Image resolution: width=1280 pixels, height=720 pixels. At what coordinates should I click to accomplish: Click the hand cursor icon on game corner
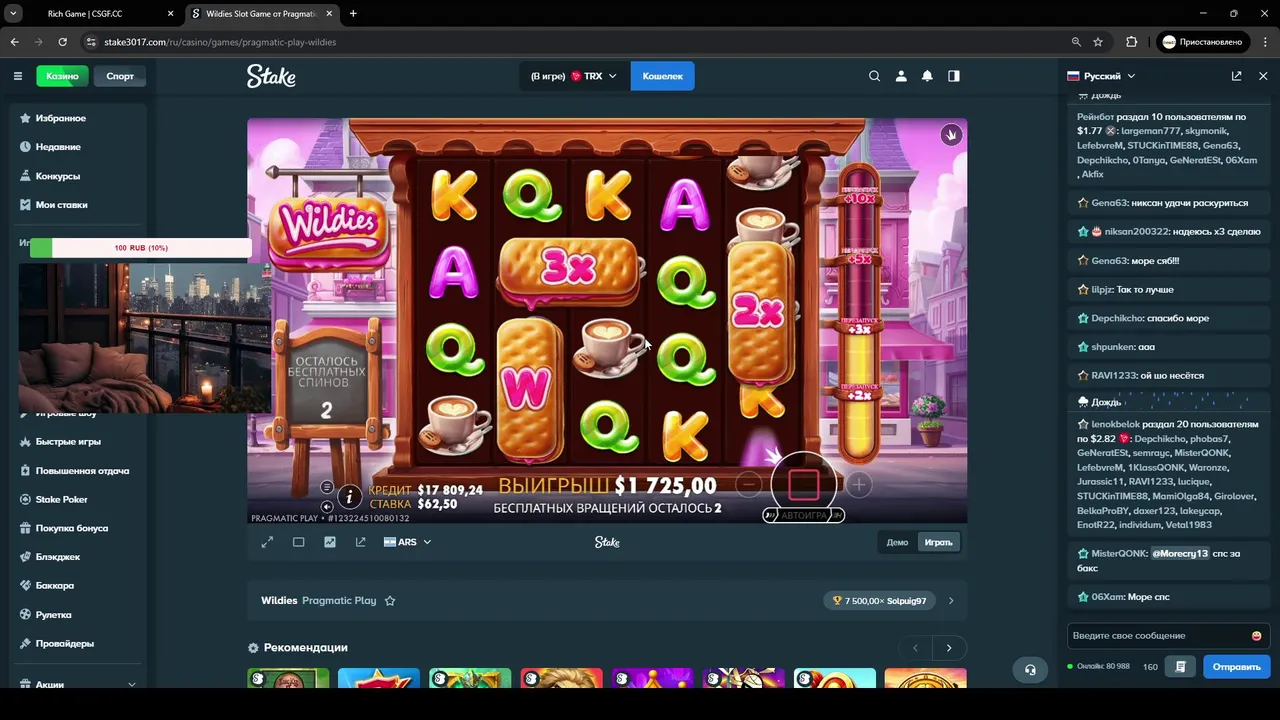[951, 134]
